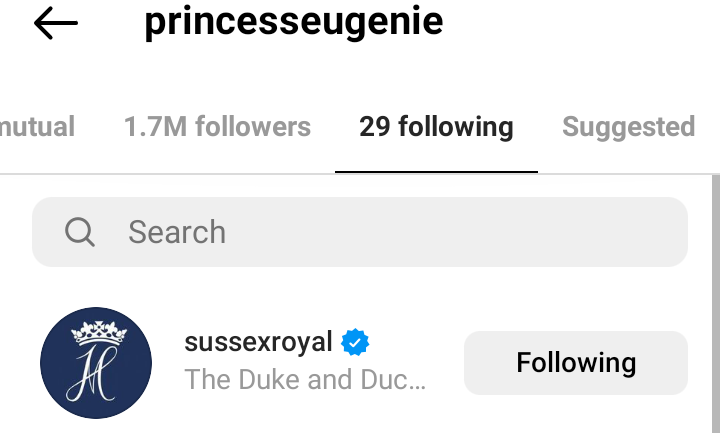The image size is (720, 433).
Task: Click the magnifying glass search icon
Action: 79,232
